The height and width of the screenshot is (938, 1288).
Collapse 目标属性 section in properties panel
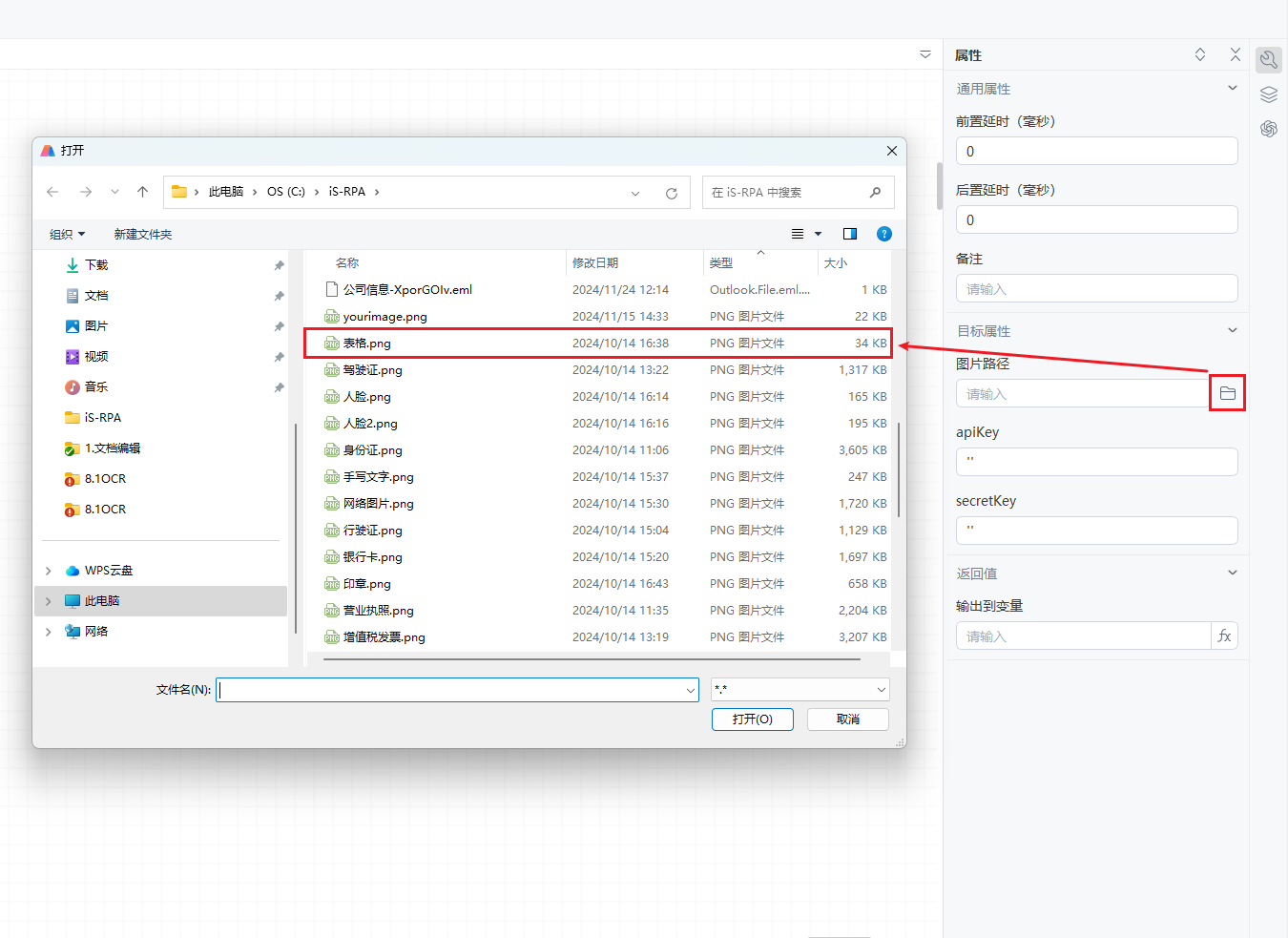coord(1233,330)
